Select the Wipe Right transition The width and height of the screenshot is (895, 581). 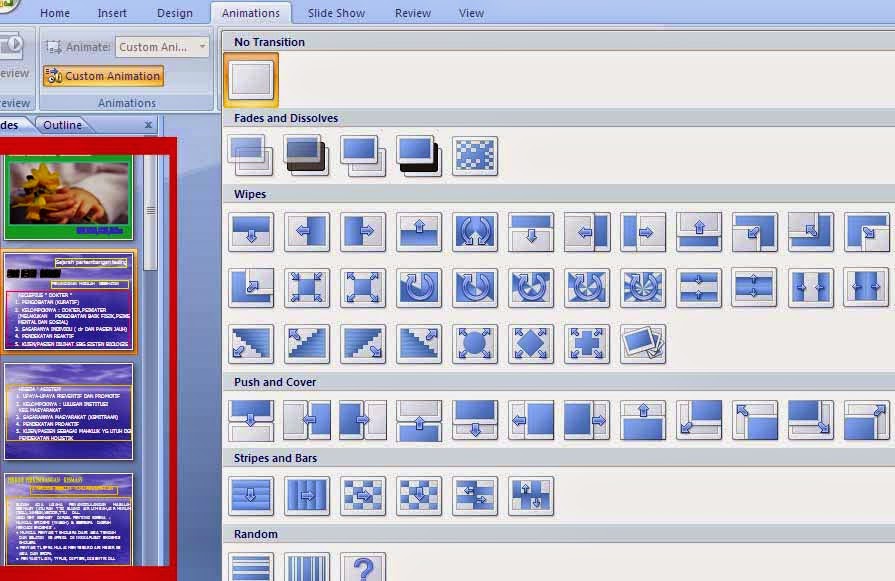[363, 231]
